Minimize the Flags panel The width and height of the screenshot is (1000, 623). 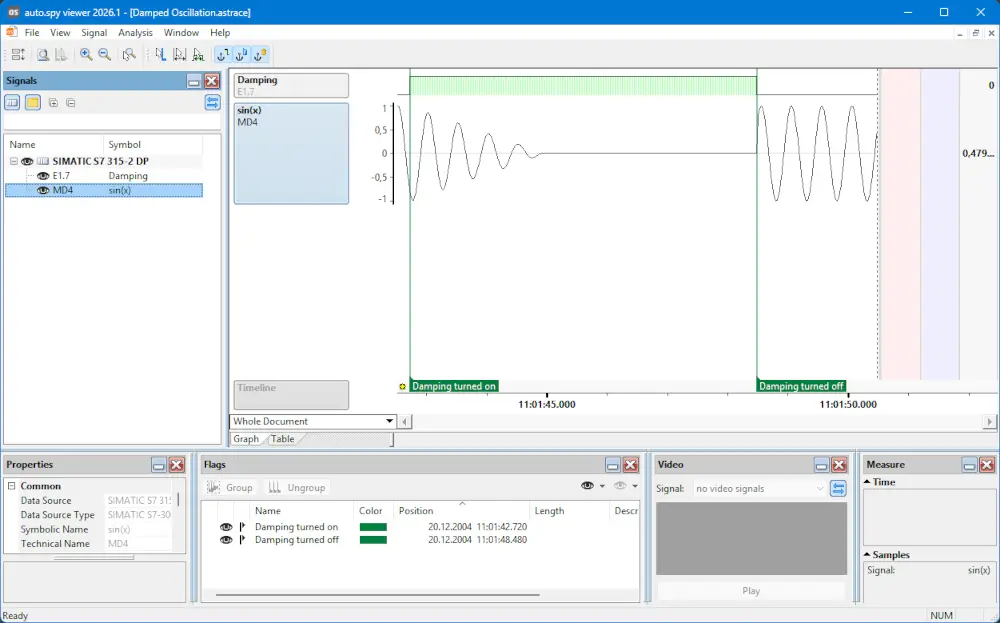click(613, 465)
